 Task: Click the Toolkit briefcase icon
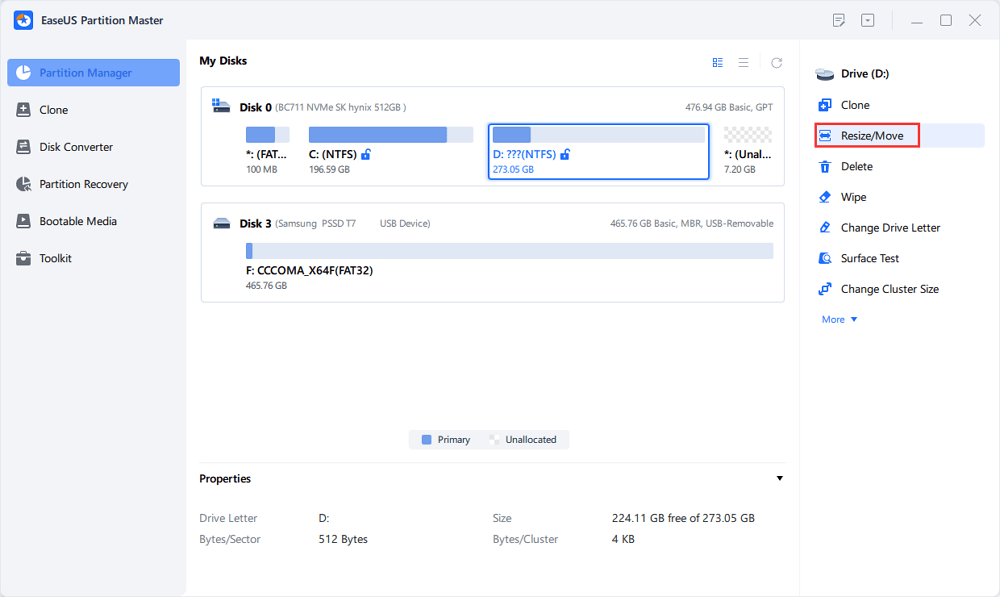click(x=24, y=258)
